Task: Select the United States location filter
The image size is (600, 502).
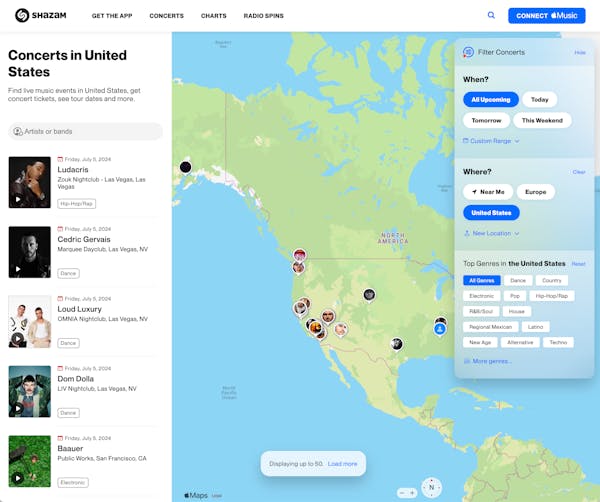Action: pyautogui.click(x=491, y=213)
